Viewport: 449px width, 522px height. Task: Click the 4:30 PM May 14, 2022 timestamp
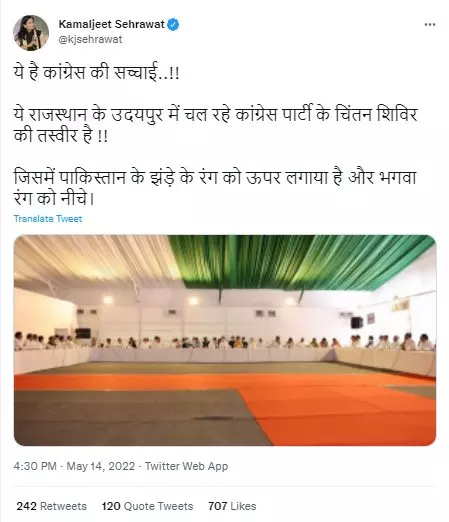pos(74,466)
